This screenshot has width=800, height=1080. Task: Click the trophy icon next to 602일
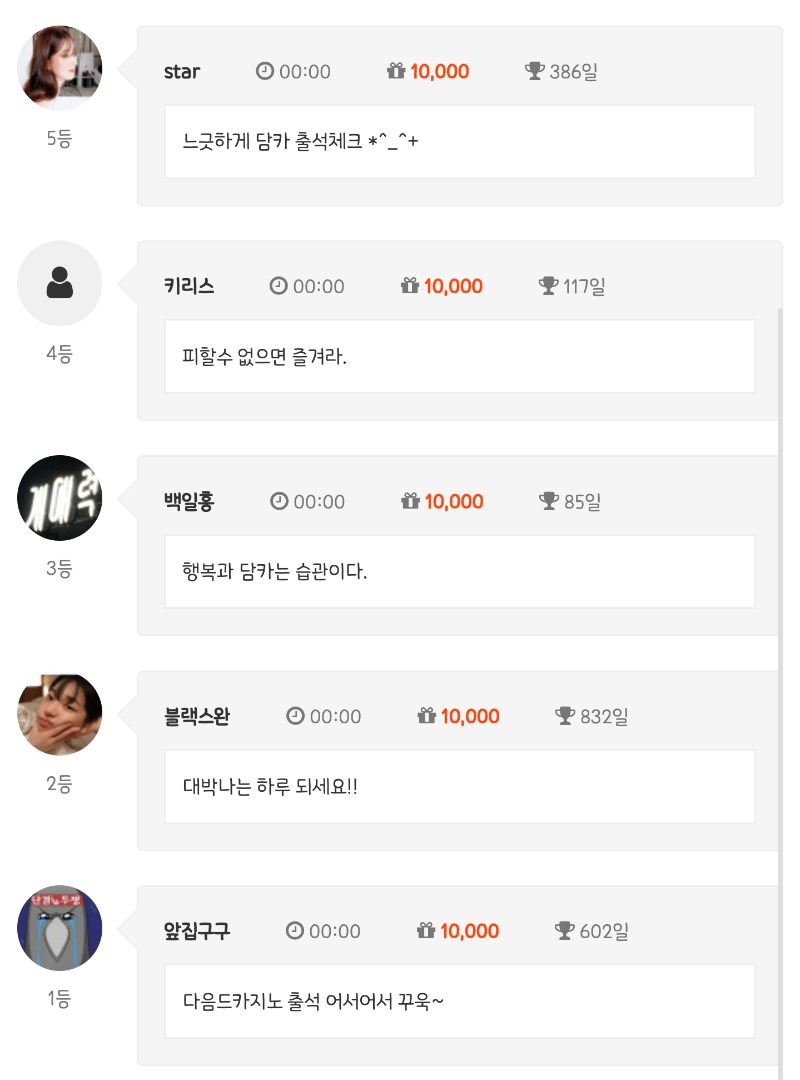[565, 931]
